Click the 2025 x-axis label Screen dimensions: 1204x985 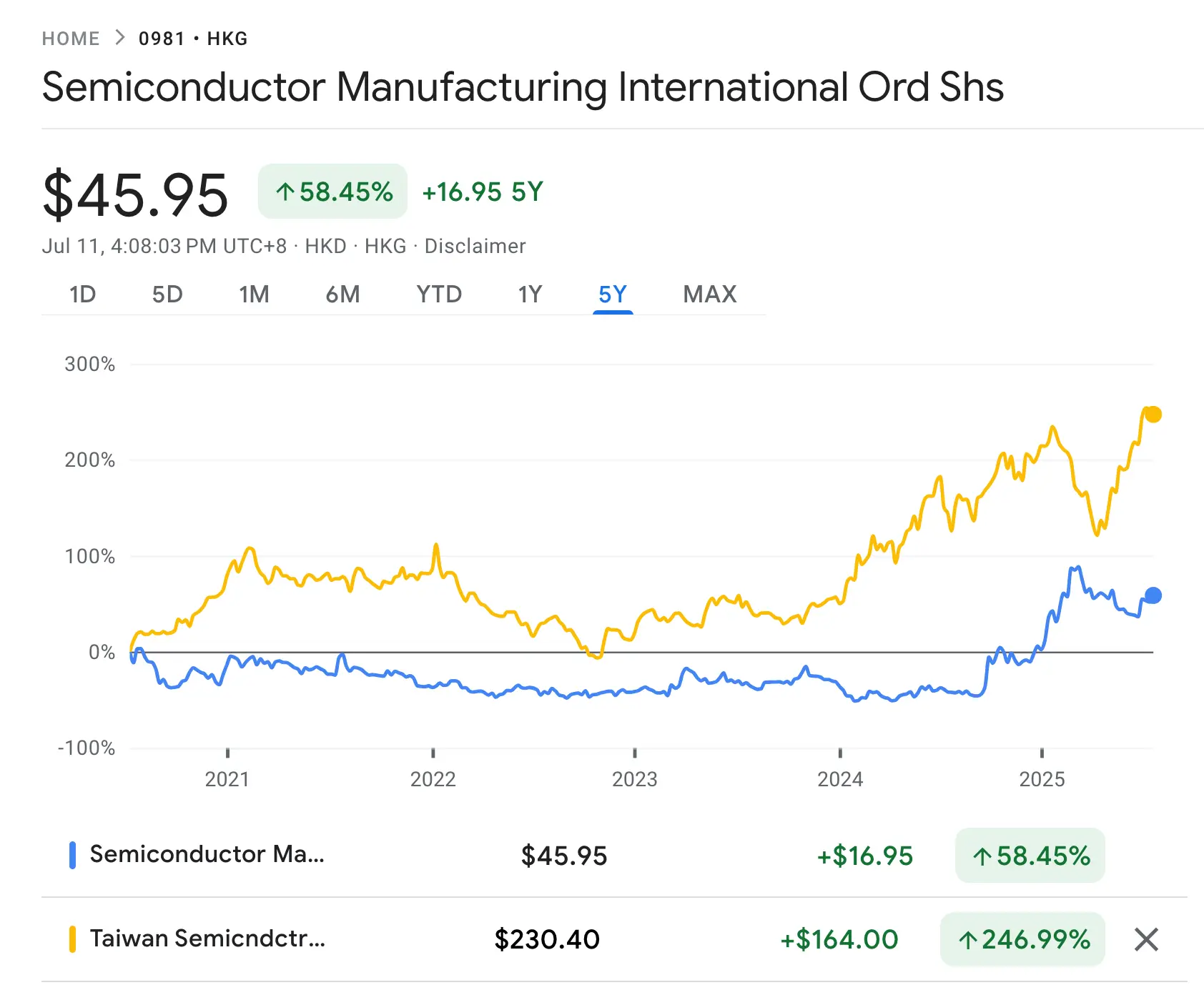pos(1042,779)
